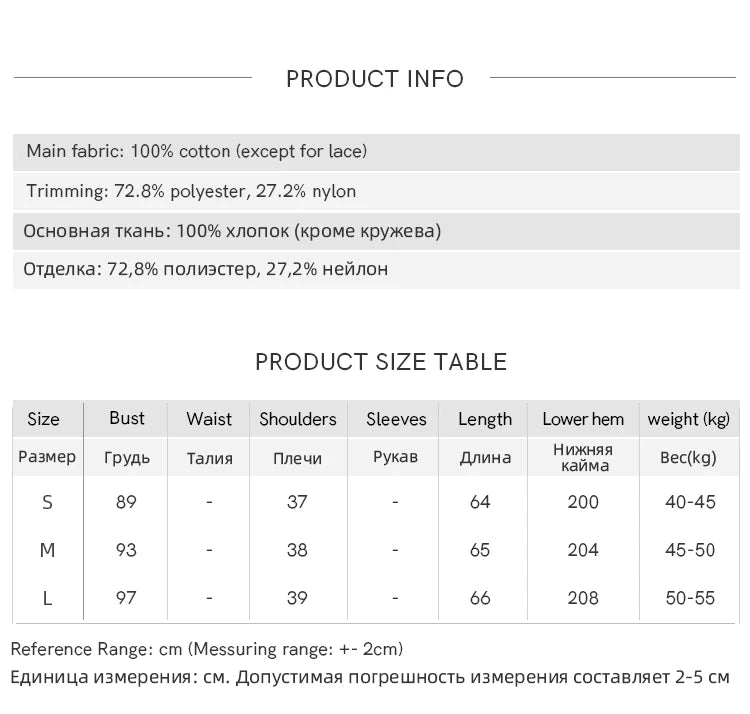
Task: Select the Bust column header
Action: [x=126, y=418]
